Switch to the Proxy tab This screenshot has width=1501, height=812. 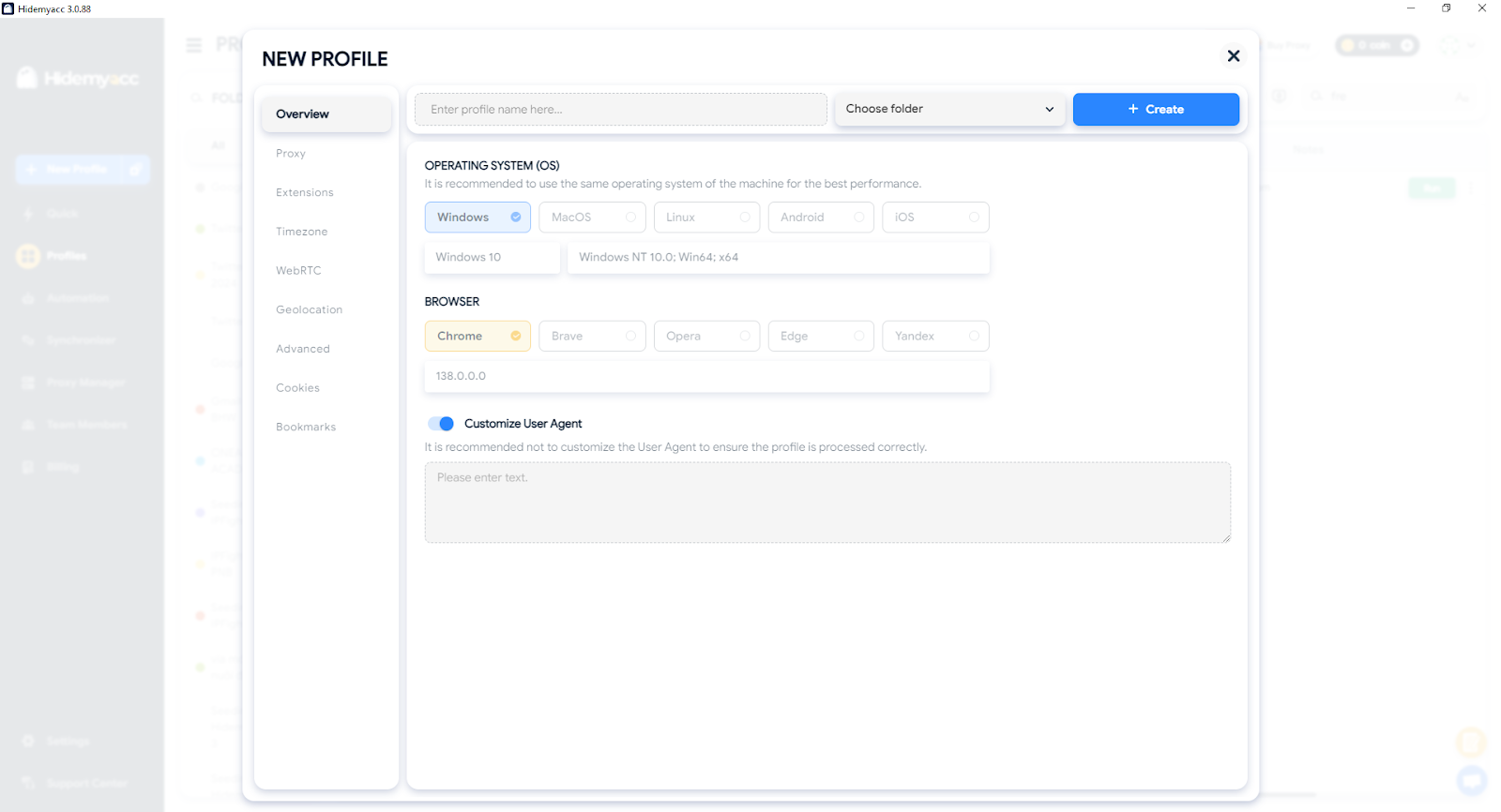click(291, 154)
